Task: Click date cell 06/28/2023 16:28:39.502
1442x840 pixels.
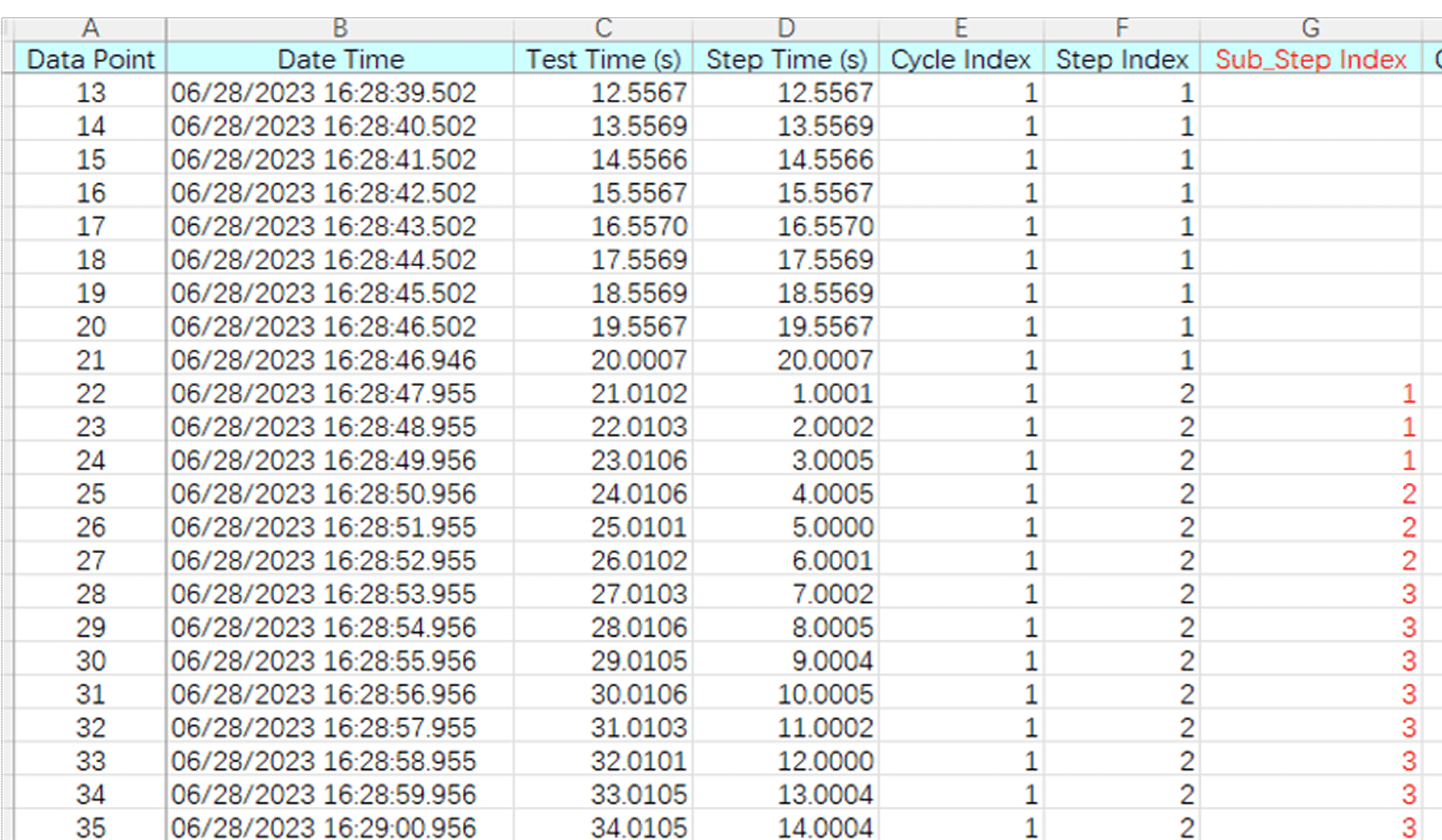Action: [323, 93]
